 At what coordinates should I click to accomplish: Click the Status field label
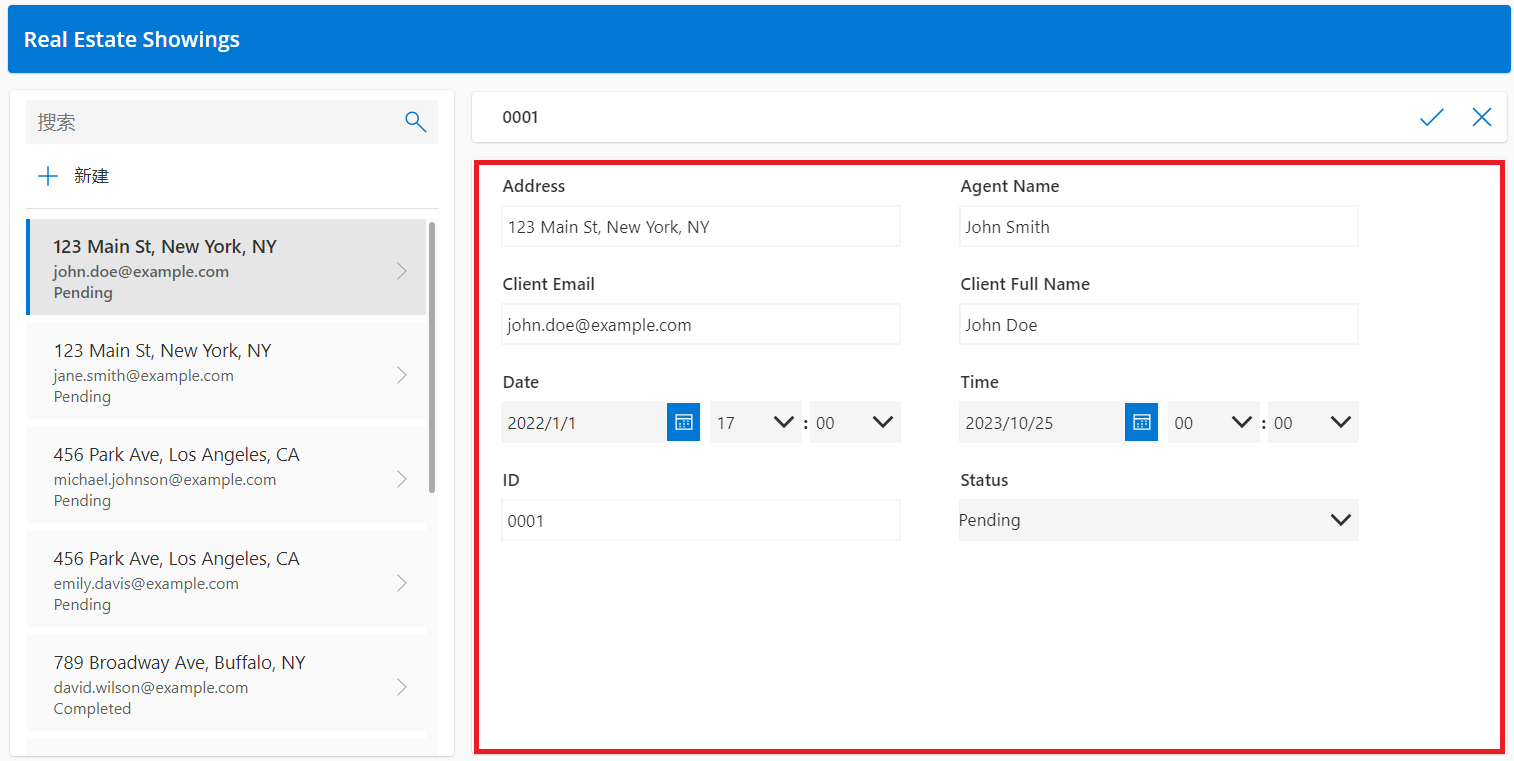coord(984,480)
